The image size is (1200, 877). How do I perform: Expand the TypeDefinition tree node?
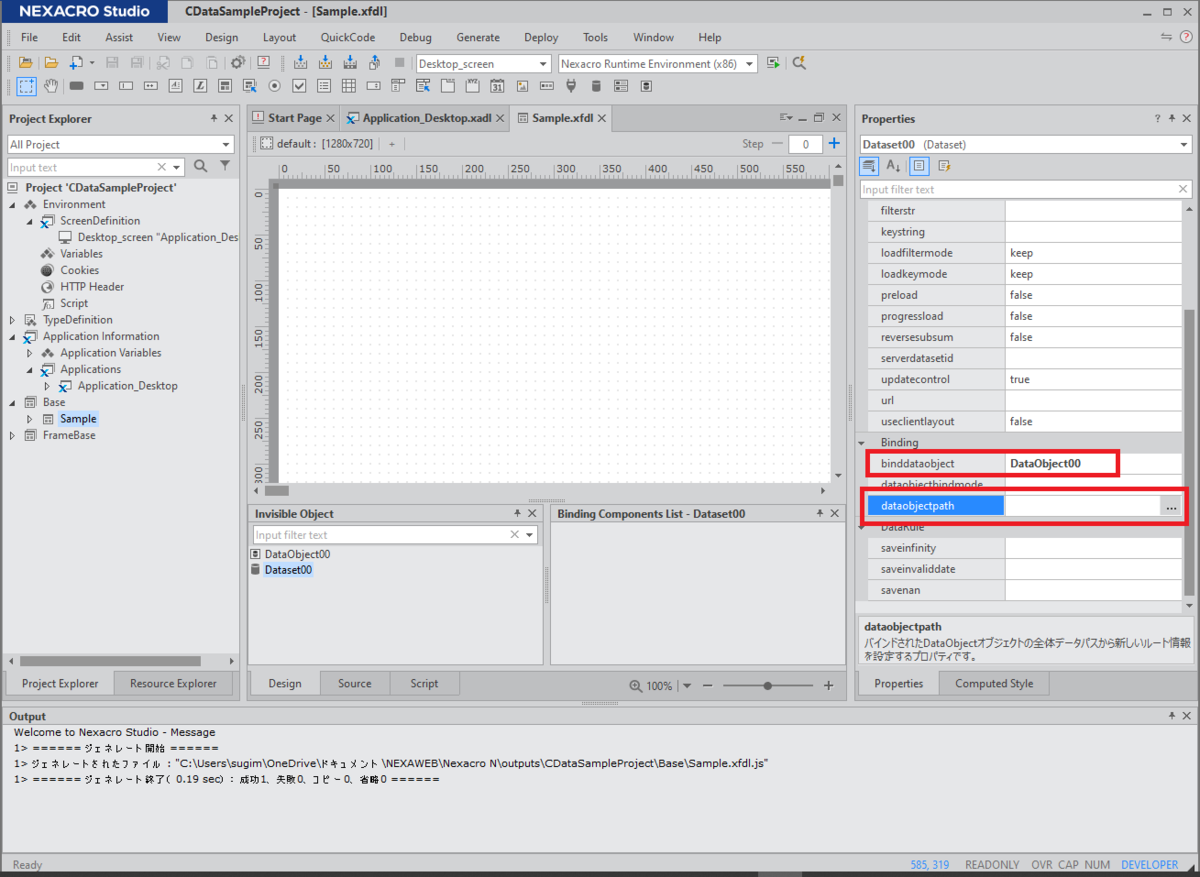(13, 320)
